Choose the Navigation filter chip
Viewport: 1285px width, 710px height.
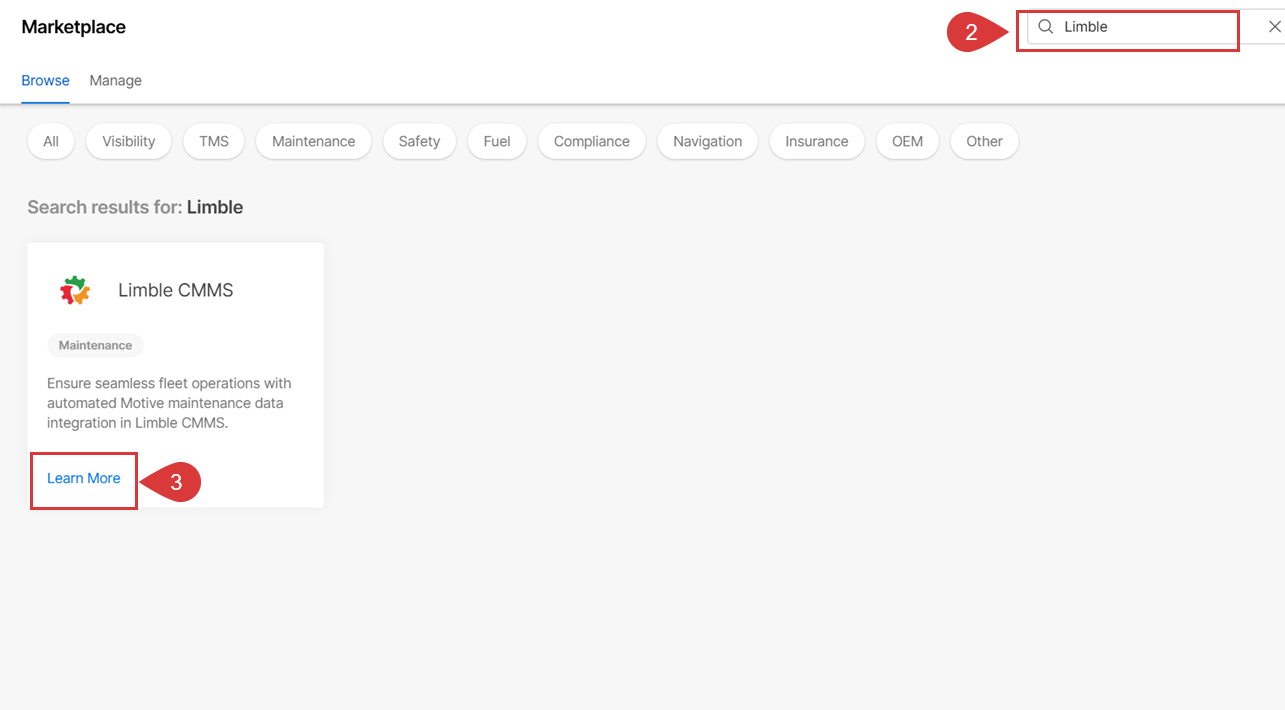point(708,141)
